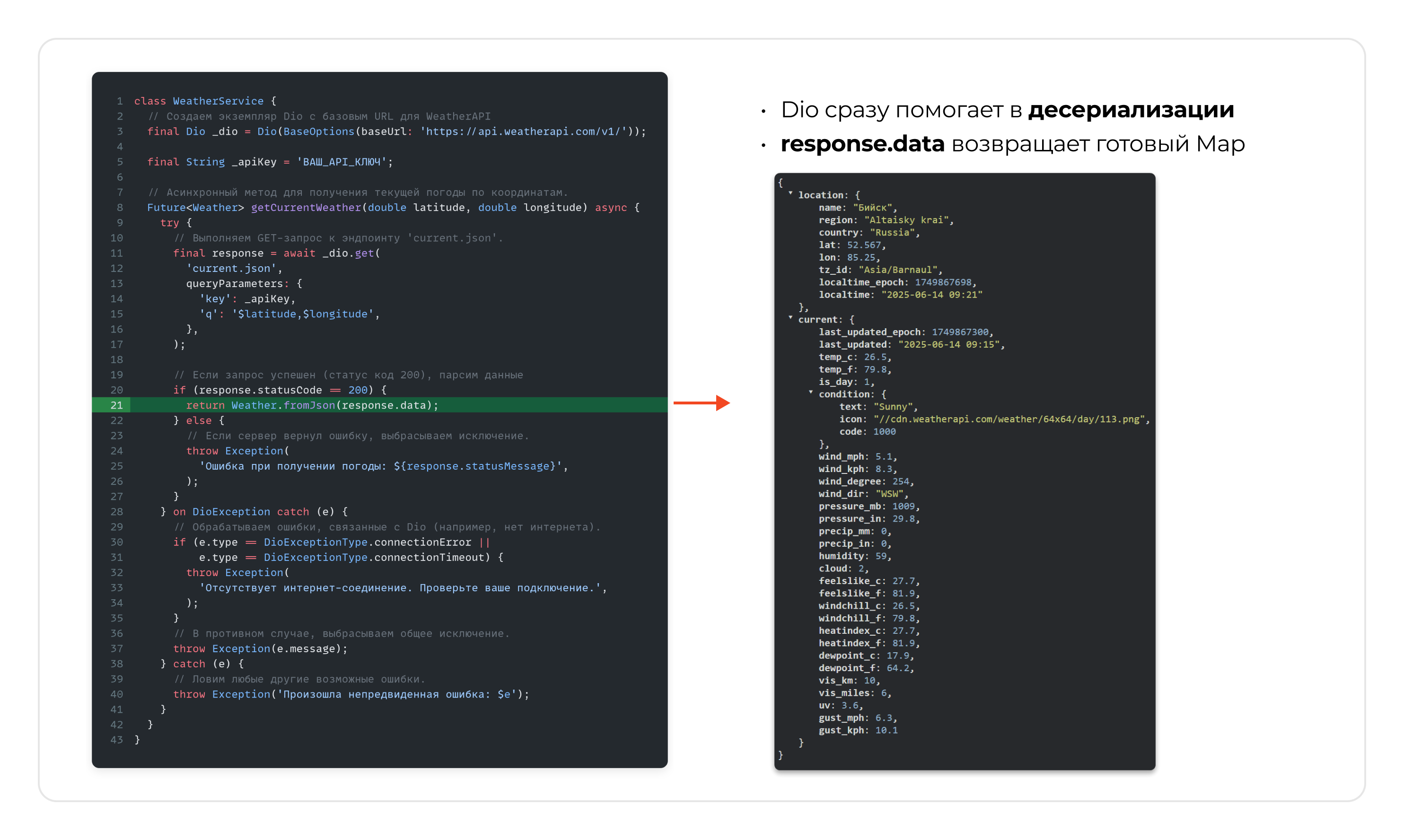This screenshot has height=840, width=1404.
Task: Click line number 1 in gutter
Action: [120, 101]
